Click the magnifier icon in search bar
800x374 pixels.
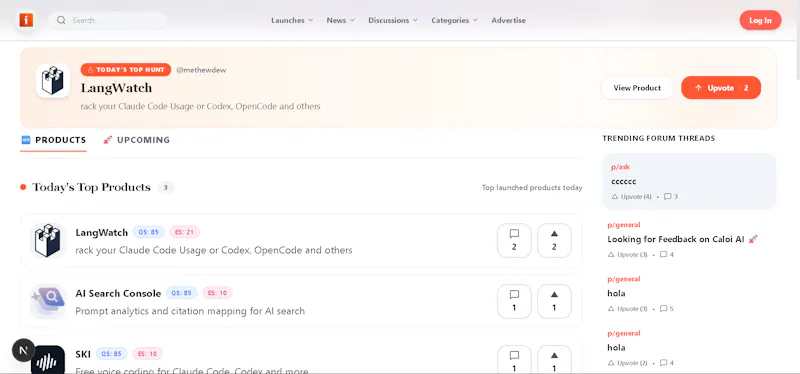tap(61, 20)
